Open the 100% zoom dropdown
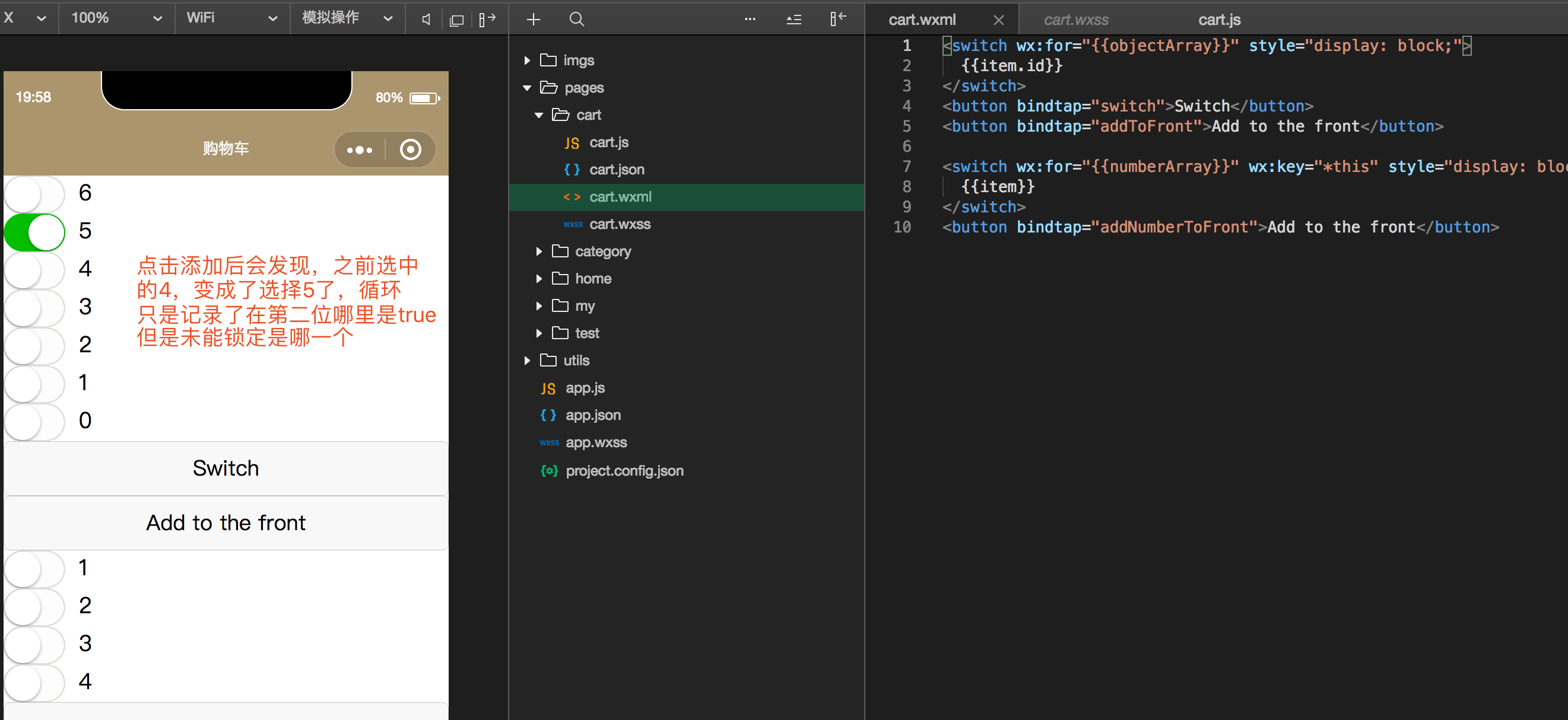Screen dimensions: 1568x720 pyautogui.click(x=116, y=18)
